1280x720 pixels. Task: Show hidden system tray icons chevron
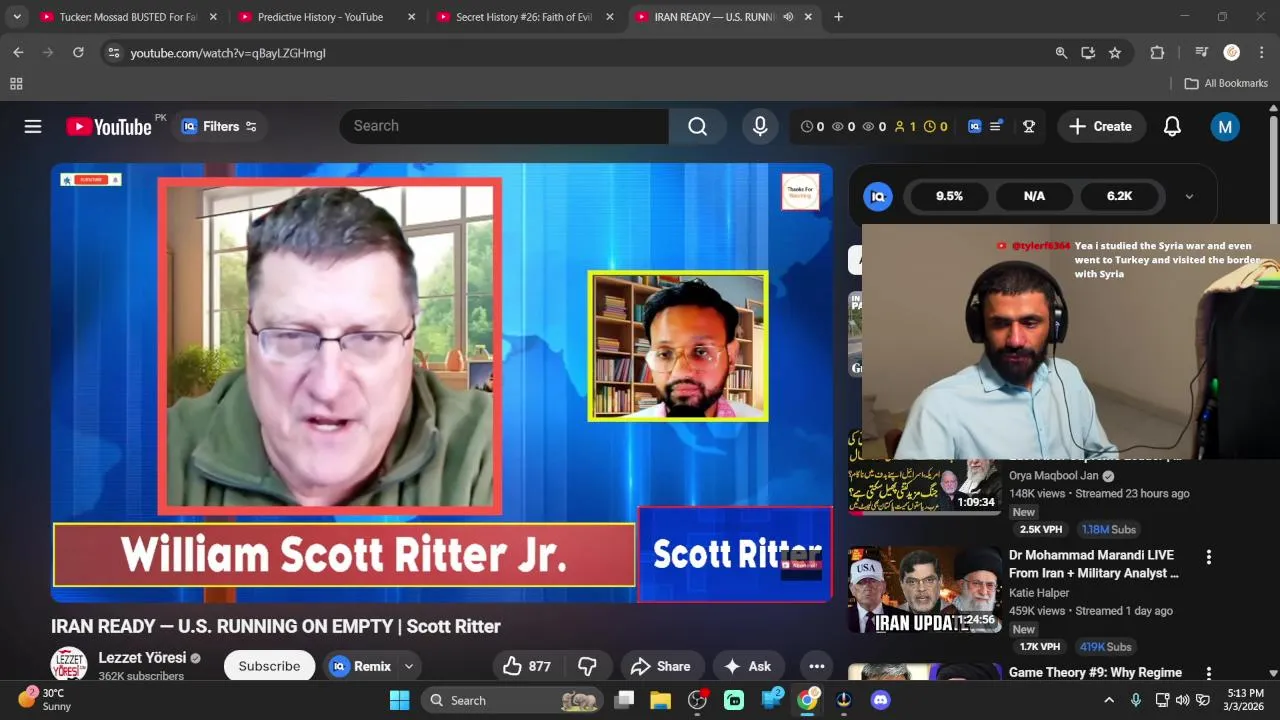point(1108,700)
